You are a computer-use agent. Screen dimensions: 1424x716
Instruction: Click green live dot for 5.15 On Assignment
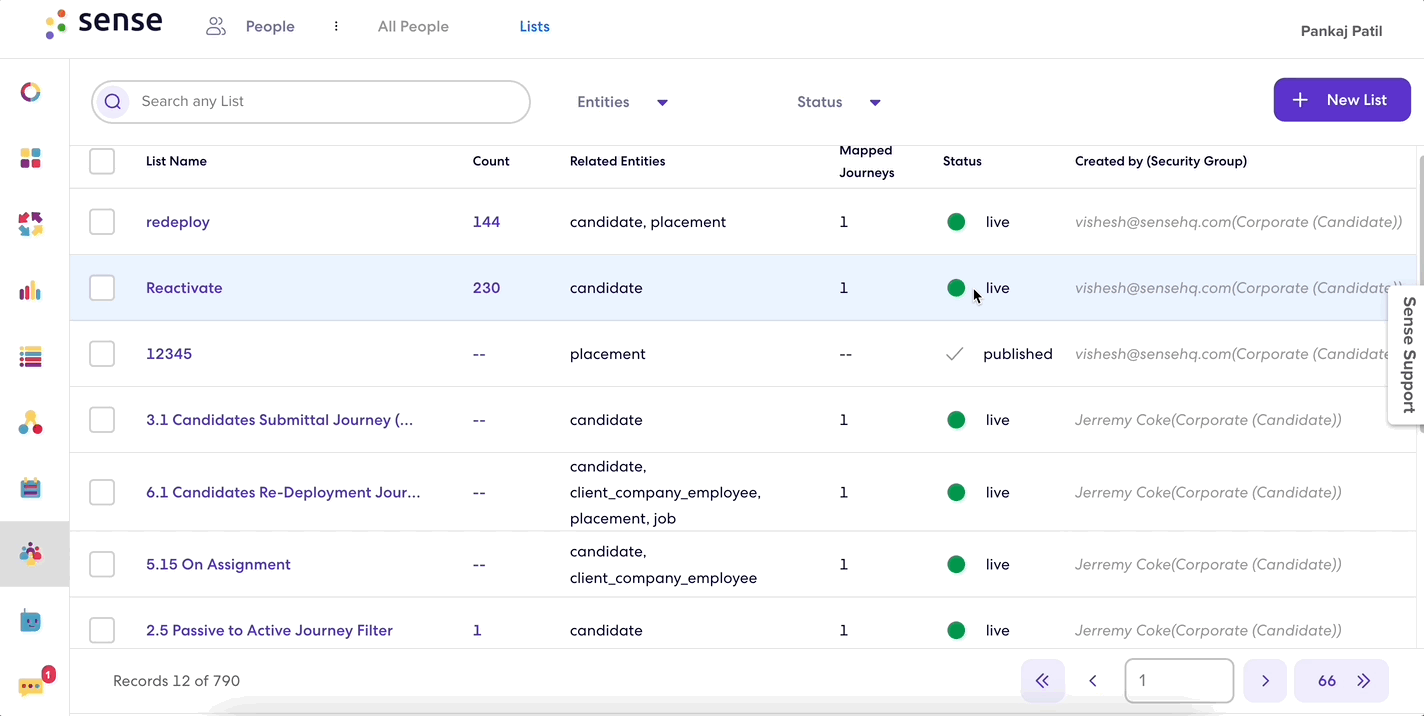point(956,565)
